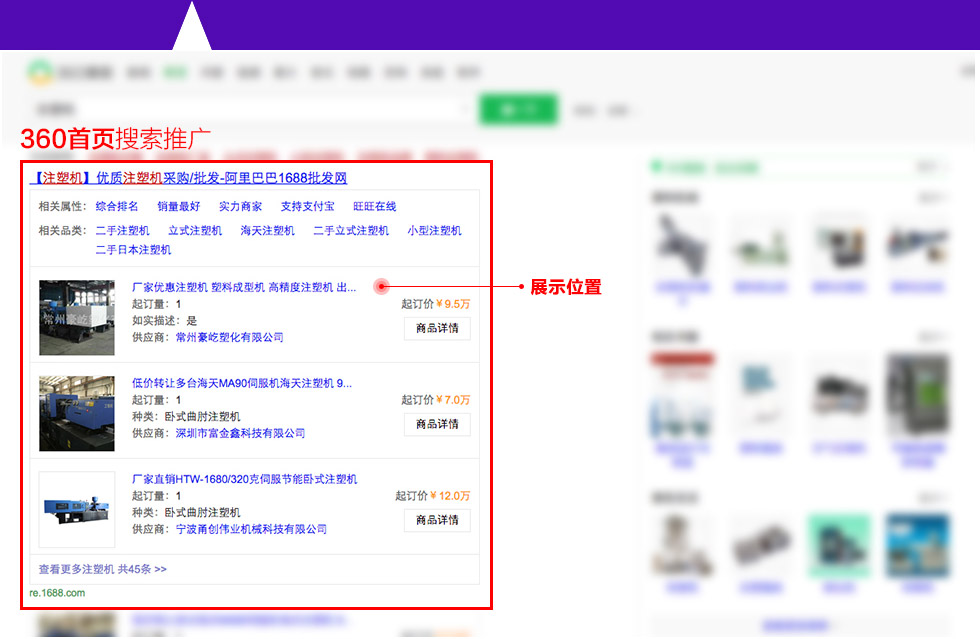Open supplier 常州豪屹塑化有限公司
Screen dimensions: 980x639
229,338
